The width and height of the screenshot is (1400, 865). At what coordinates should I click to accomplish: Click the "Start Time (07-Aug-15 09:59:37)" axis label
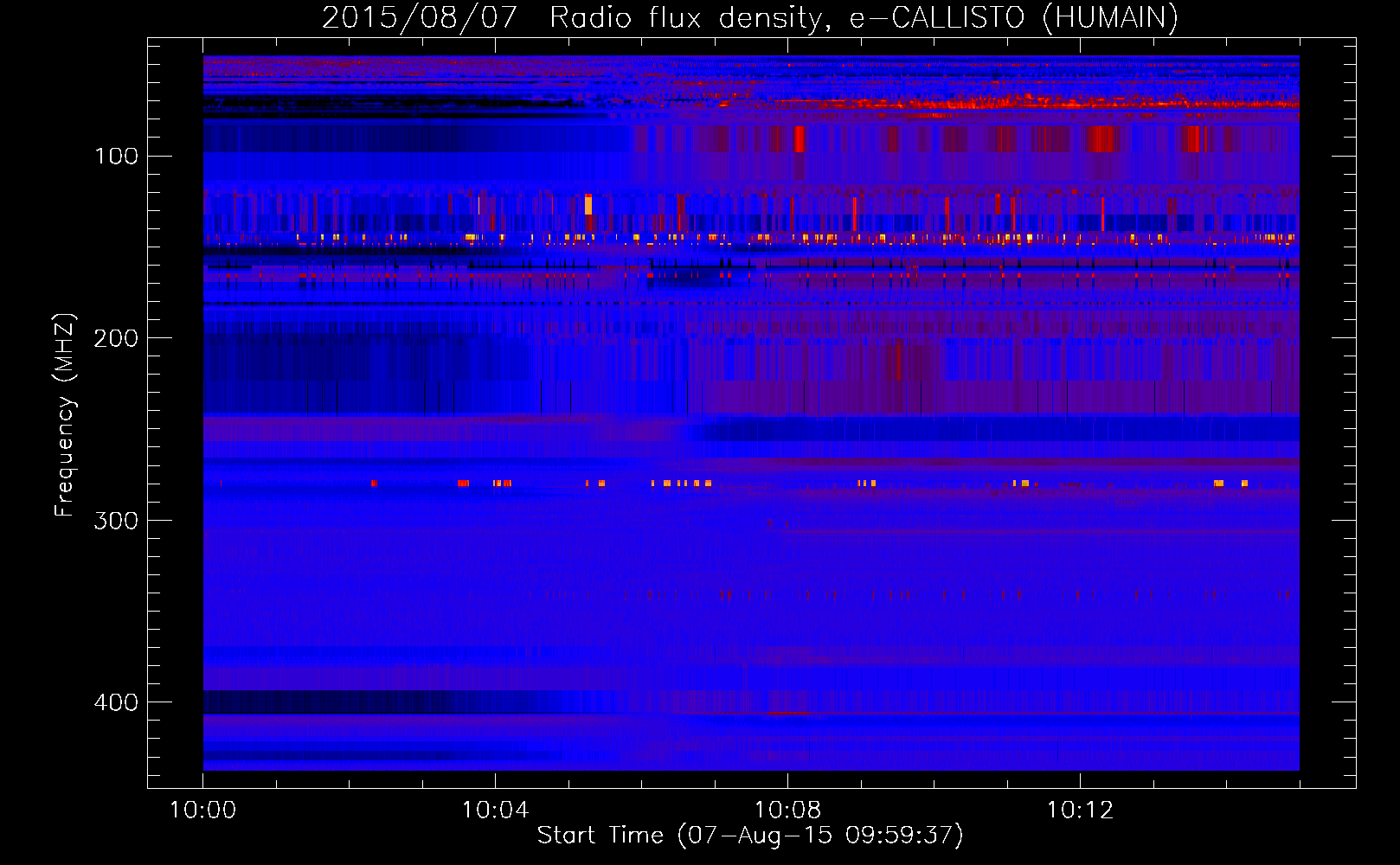[750, 835]
